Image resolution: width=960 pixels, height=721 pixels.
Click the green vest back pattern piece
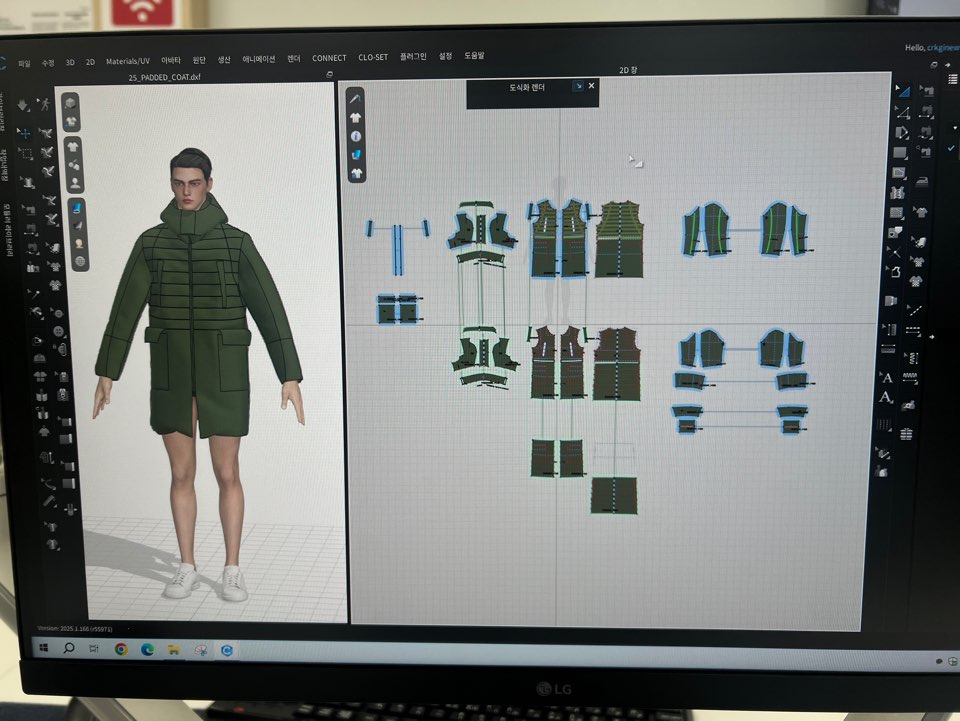(x=619, y=239)
